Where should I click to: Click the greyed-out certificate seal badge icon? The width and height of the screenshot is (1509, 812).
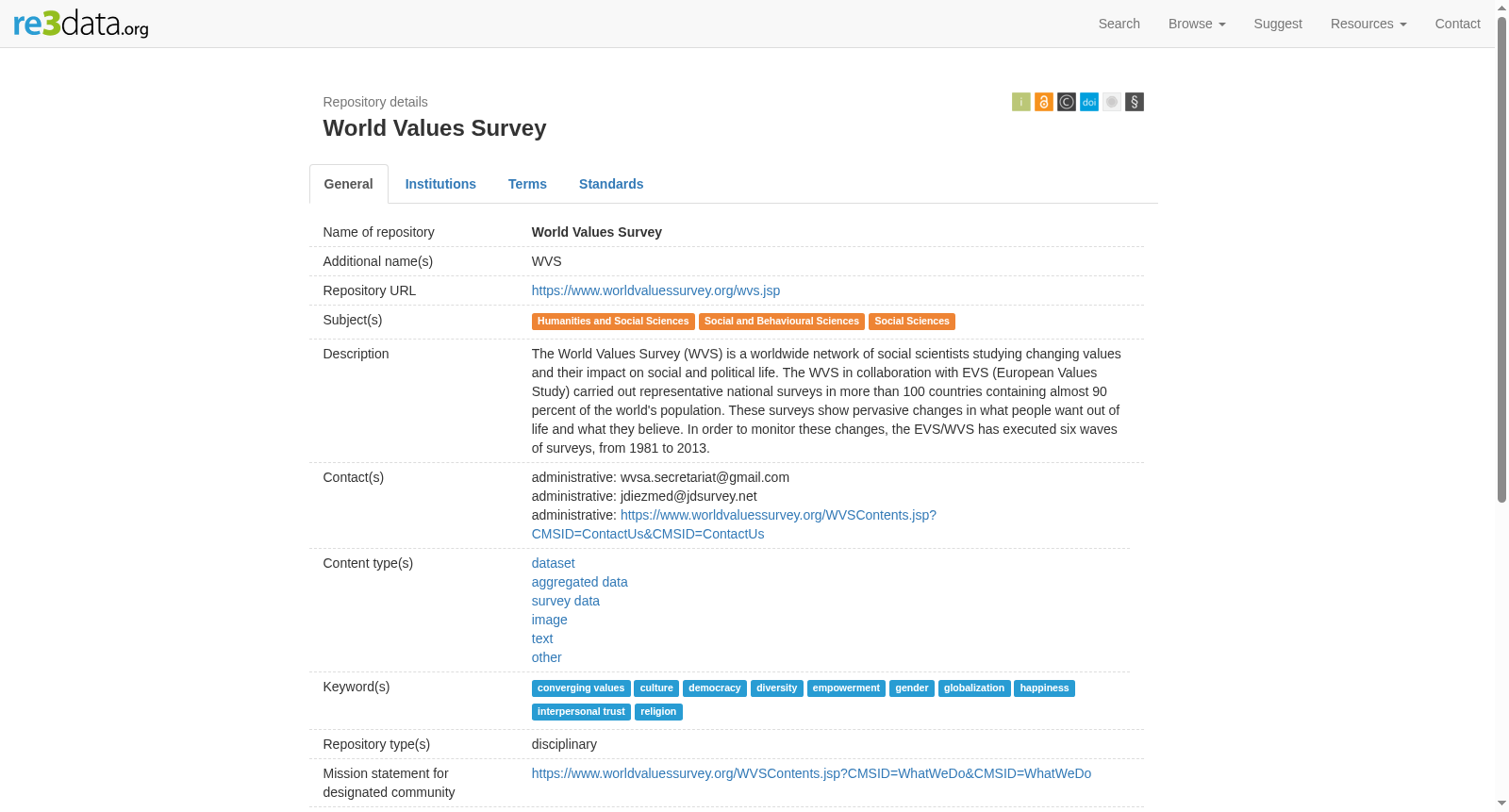[1112, 102]
